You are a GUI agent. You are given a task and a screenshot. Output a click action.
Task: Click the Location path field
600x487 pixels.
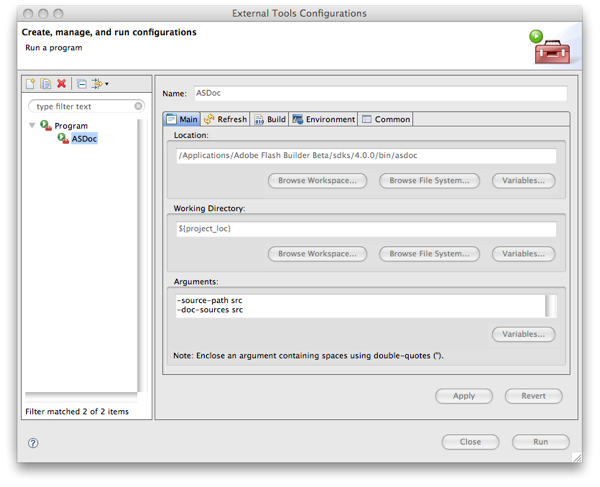click(x=366, y=156)
